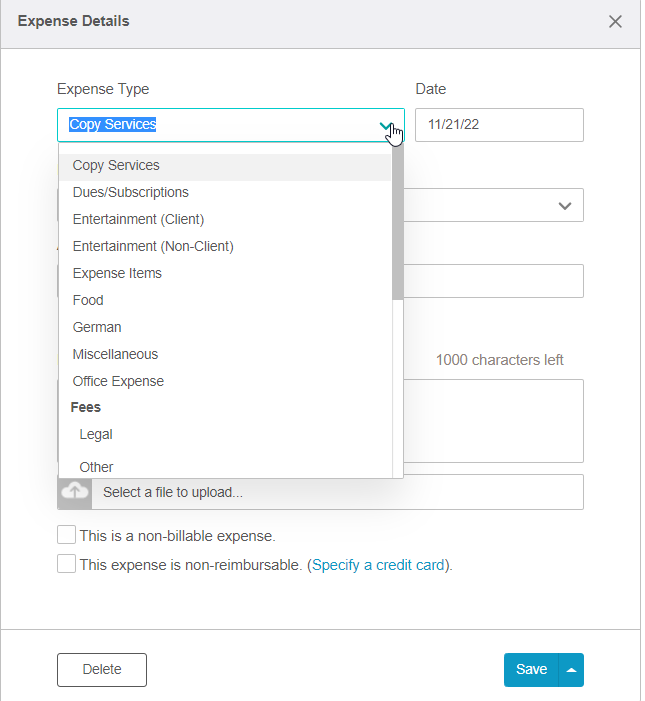The width and height of the screenshot is (645, 701).
Task: Open the Save options arrow
Action: pyautogui.click(x=571, y=670)
